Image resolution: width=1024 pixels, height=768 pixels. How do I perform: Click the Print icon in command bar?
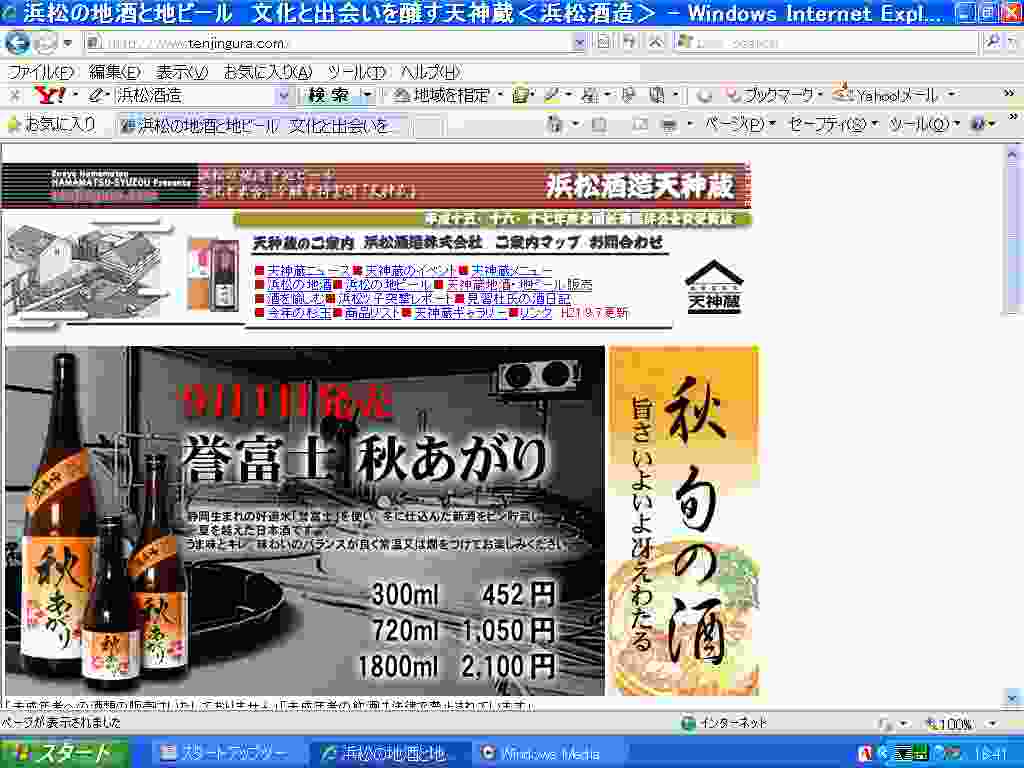pyautogui.click(x=668, y=124)
